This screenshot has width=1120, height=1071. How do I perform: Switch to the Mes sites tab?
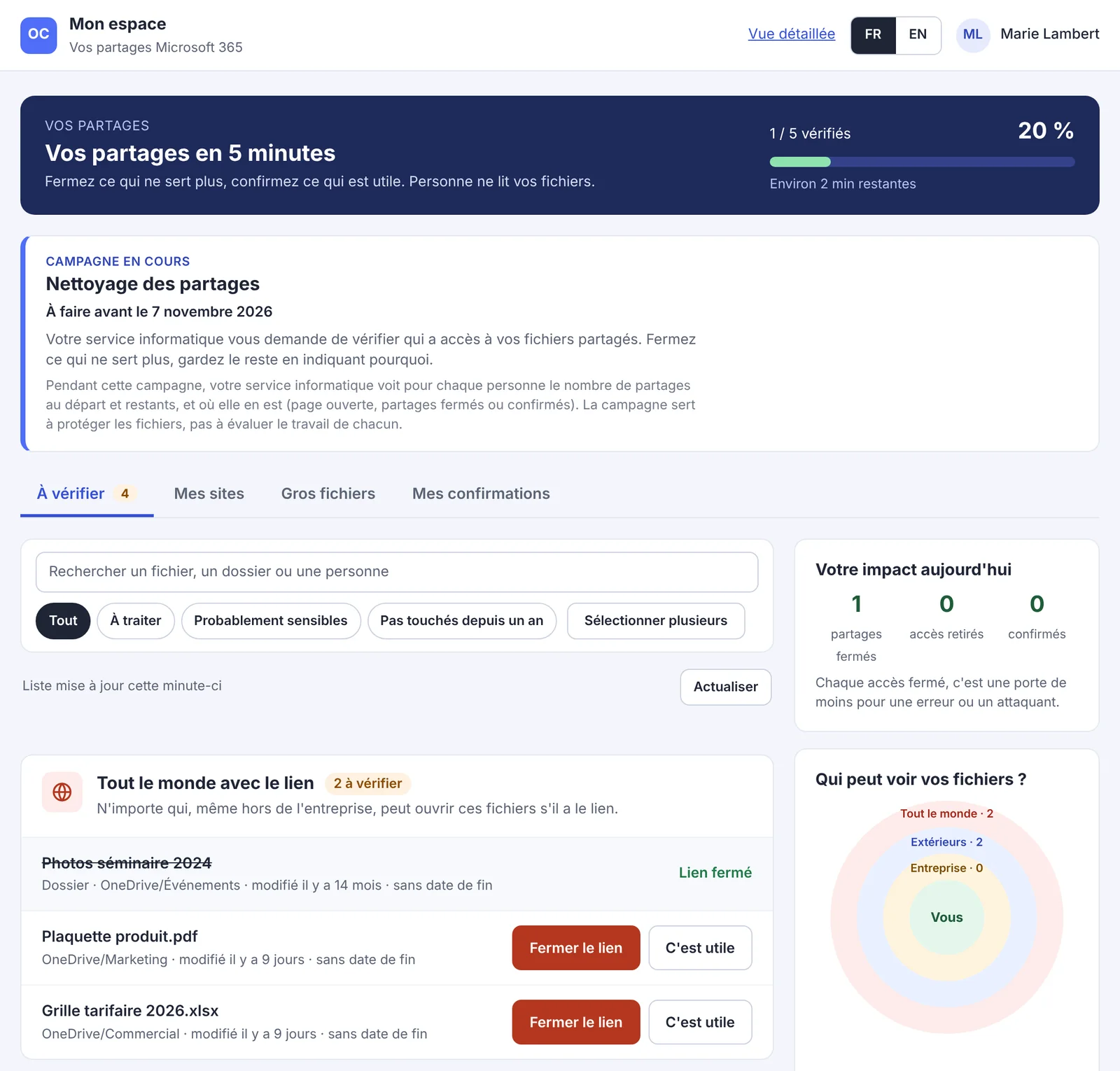point(209,493)
